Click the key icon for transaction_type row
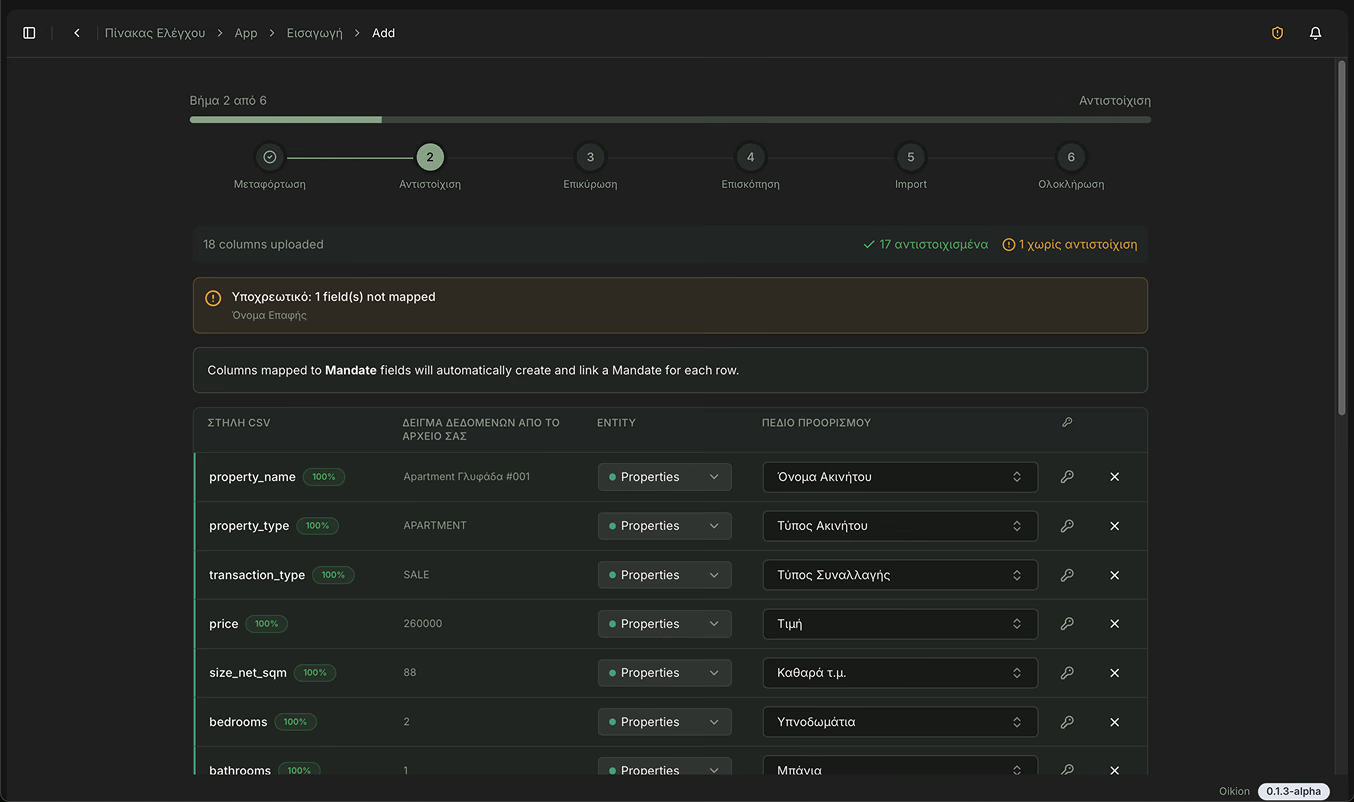Image resolution: width=1354 pixels, height=802 pixels. [1067, 575]
